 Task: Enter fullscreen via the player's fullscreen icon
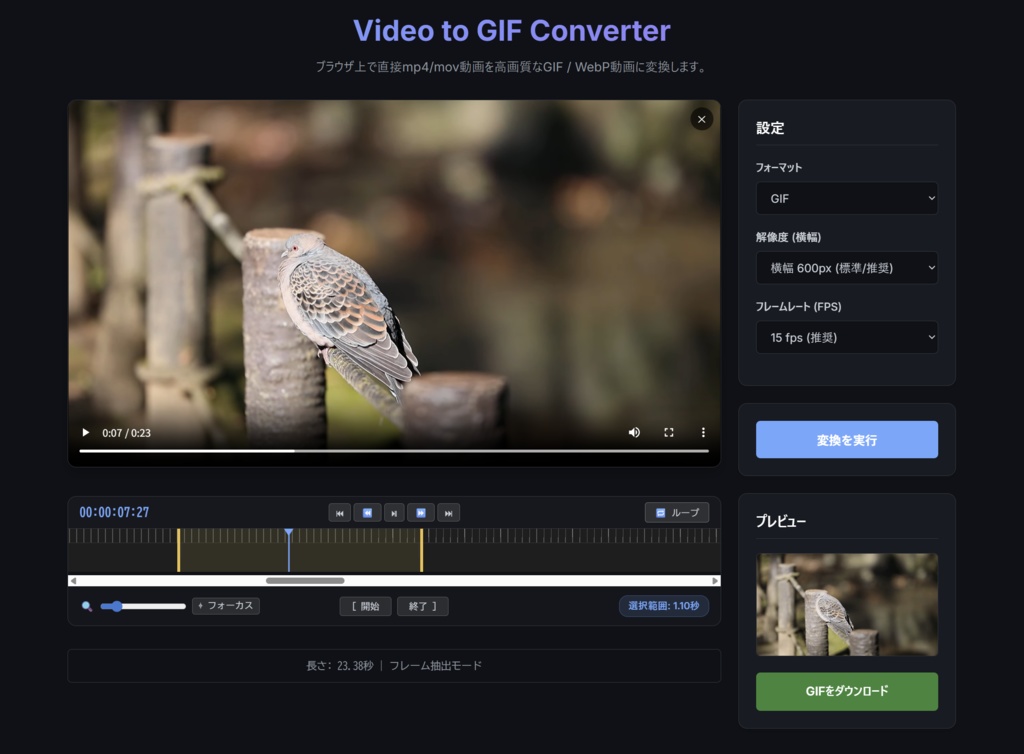pos(670,432)
